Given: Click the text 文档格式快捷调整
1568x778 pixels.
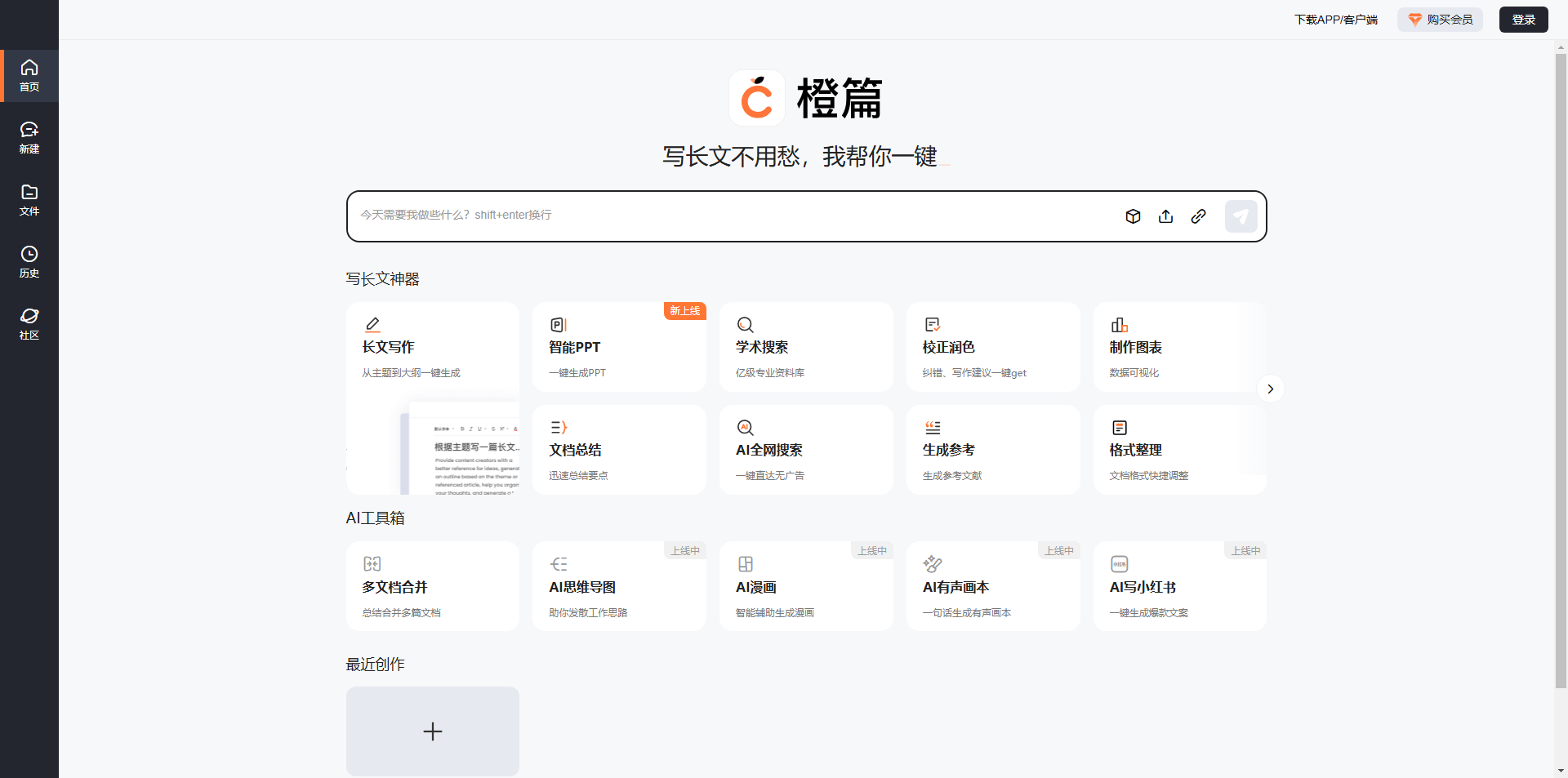Looking at the screenshot, I should point(1149,476).
